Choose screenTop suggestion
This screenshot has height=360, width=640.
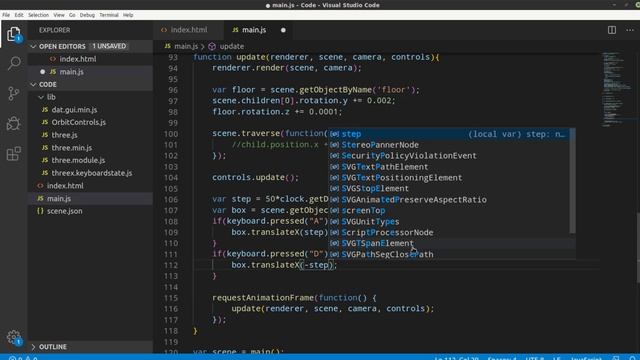coord(449,211)
